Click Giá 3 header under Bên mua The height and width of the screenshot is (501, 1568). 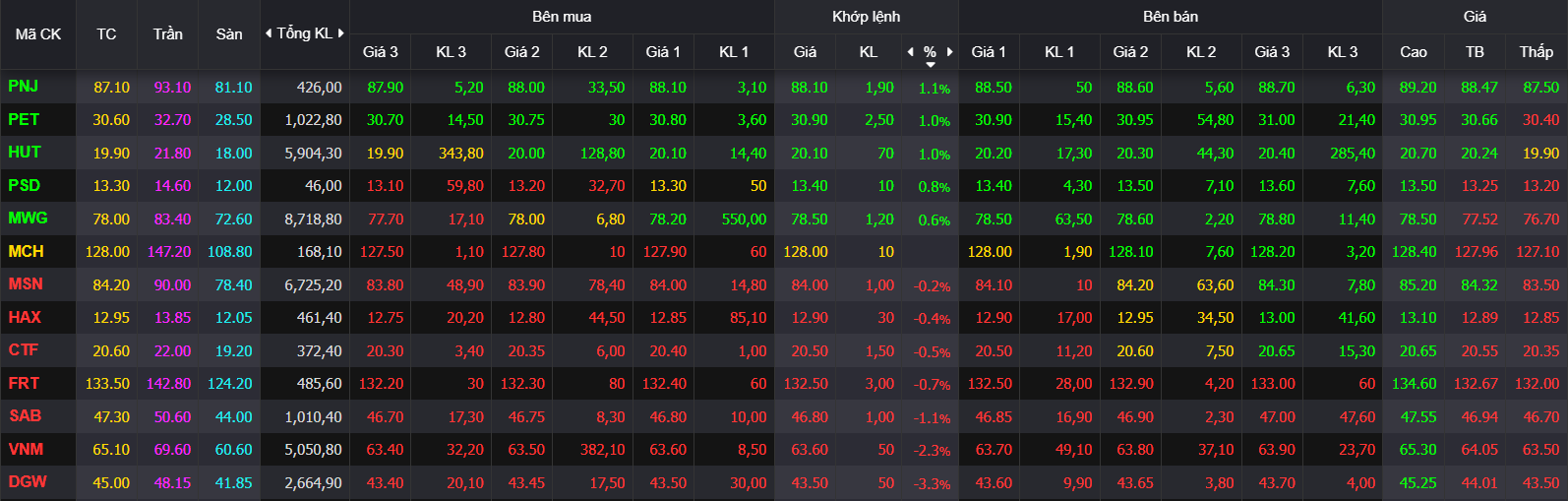[381, 52]
